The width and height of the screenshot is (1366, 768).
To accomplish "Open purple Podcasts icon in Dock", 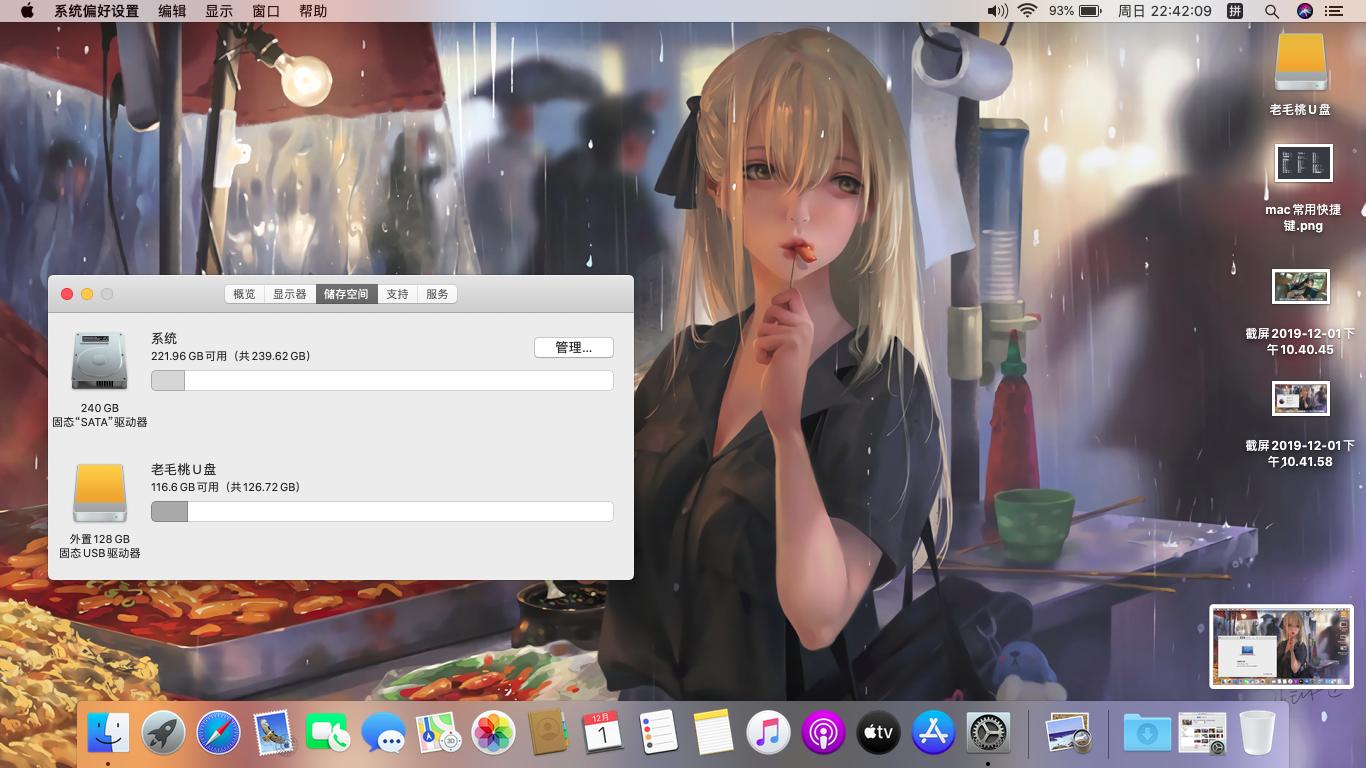I will [823, 733].
